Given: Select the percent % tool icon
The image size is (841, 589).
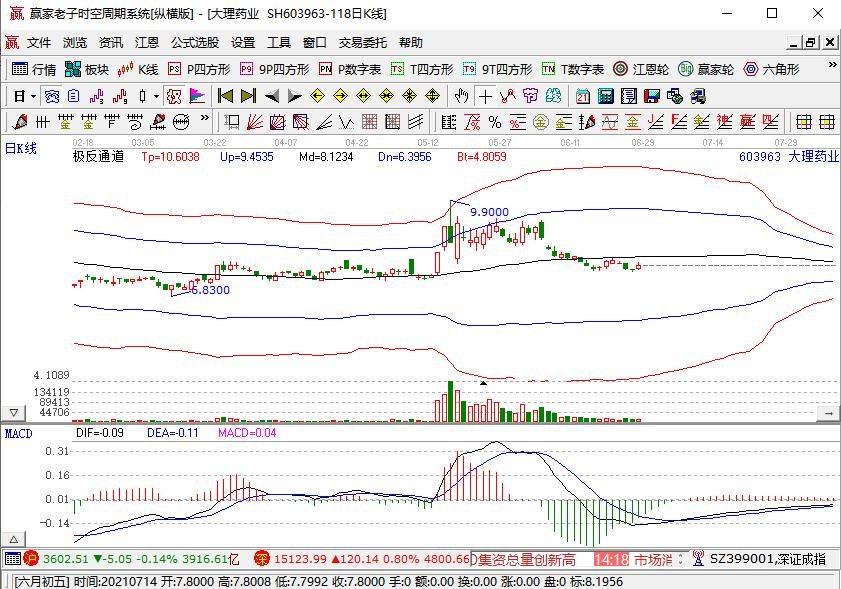Looking at the screenshot, I should point(495,122).
